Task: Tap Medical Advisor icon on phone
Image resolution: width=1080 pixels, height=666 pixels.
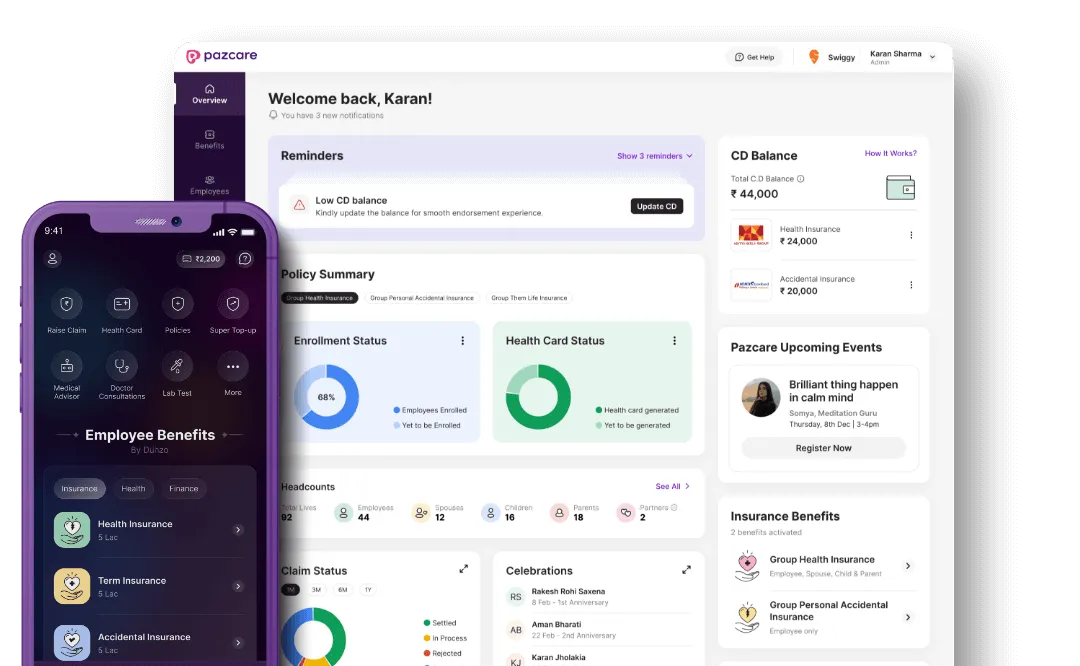Action: pos(67,366)
